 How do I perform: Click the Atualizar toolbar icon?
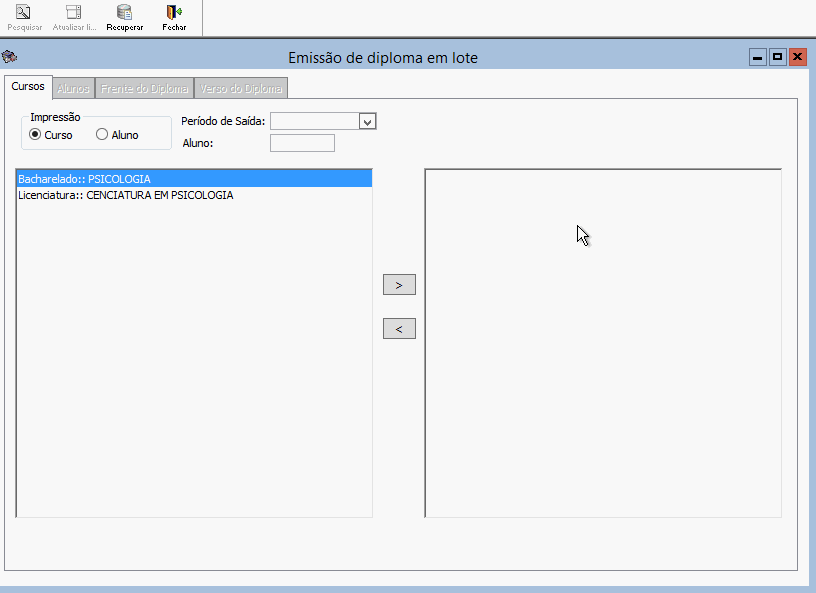pyautogui.click(x=73, y=13)
